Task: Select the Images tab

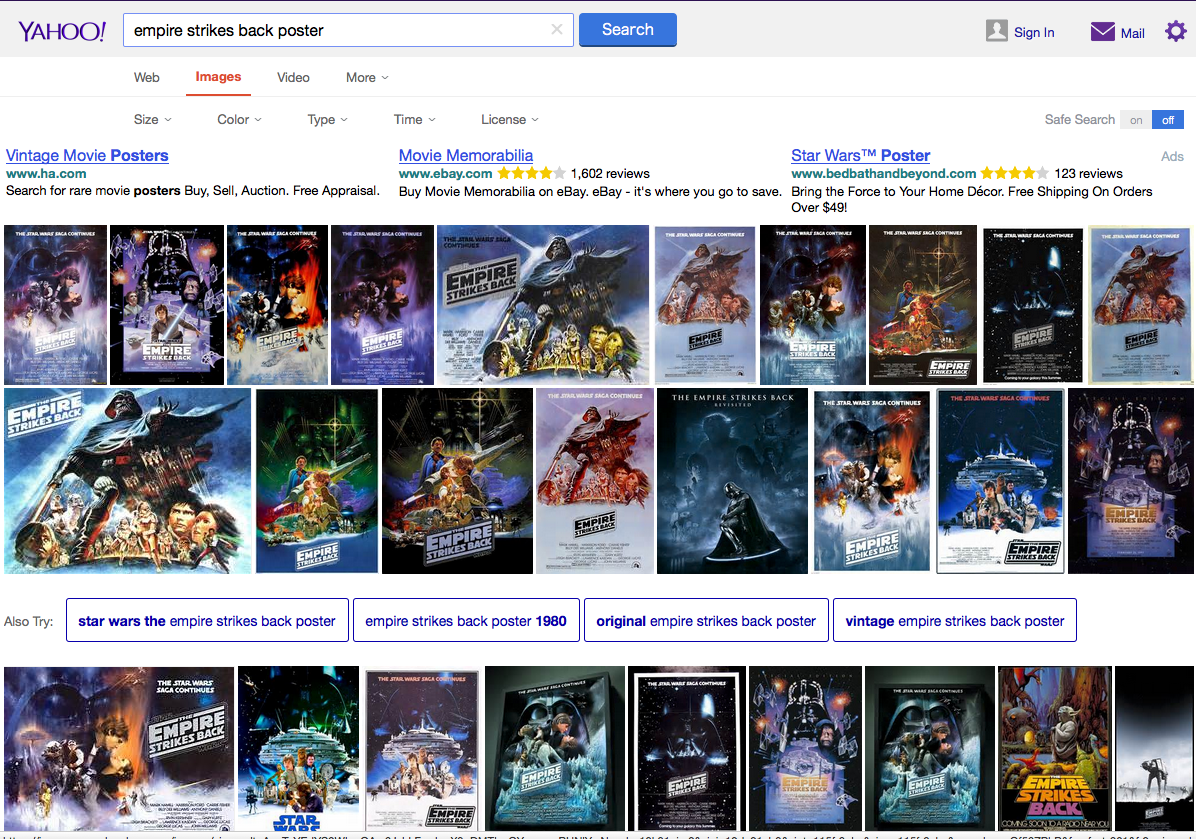Action: pos(218,77)
